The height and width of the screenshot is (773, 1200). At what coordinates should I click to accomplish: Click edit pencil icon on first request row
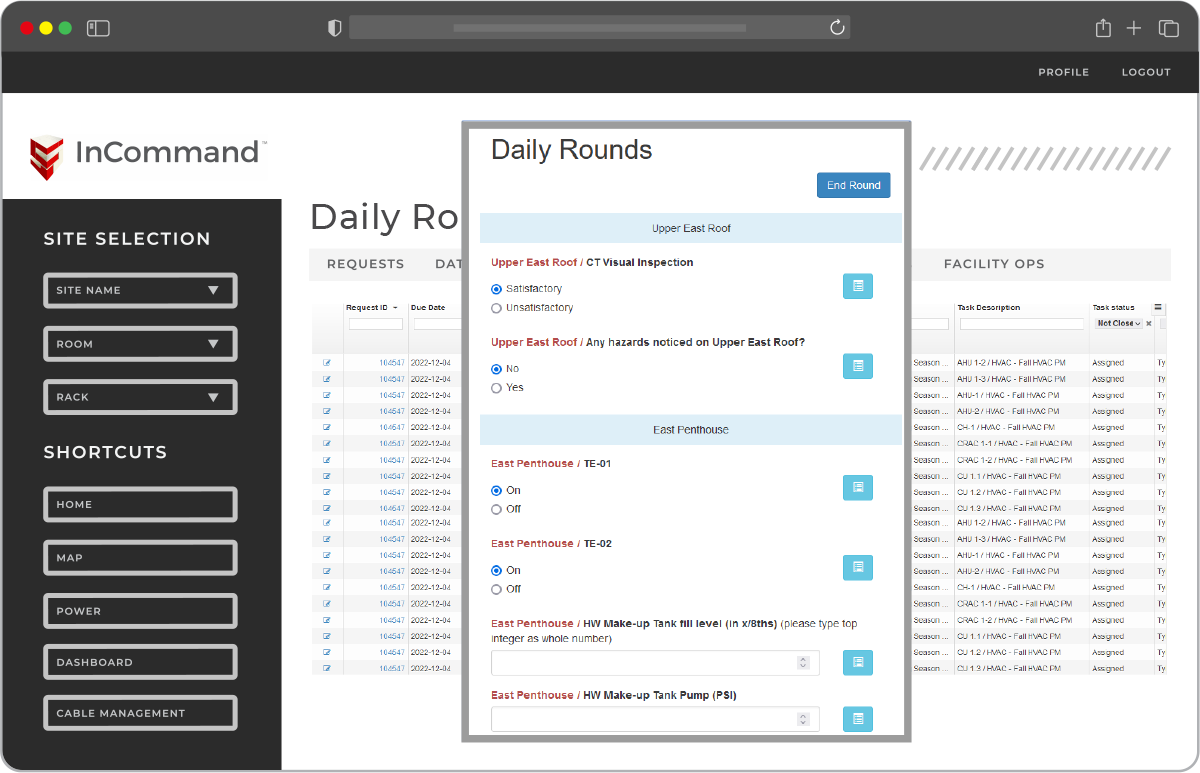[326, 362]
